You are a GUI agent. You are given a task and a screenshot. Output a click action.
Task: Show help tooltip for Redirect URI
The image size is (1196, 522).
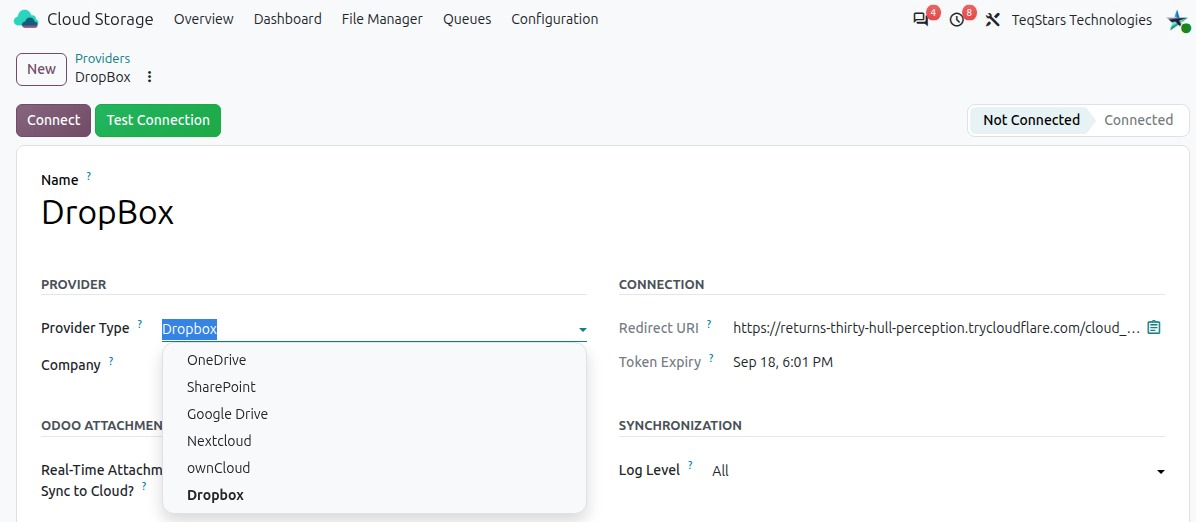point(709,324)
